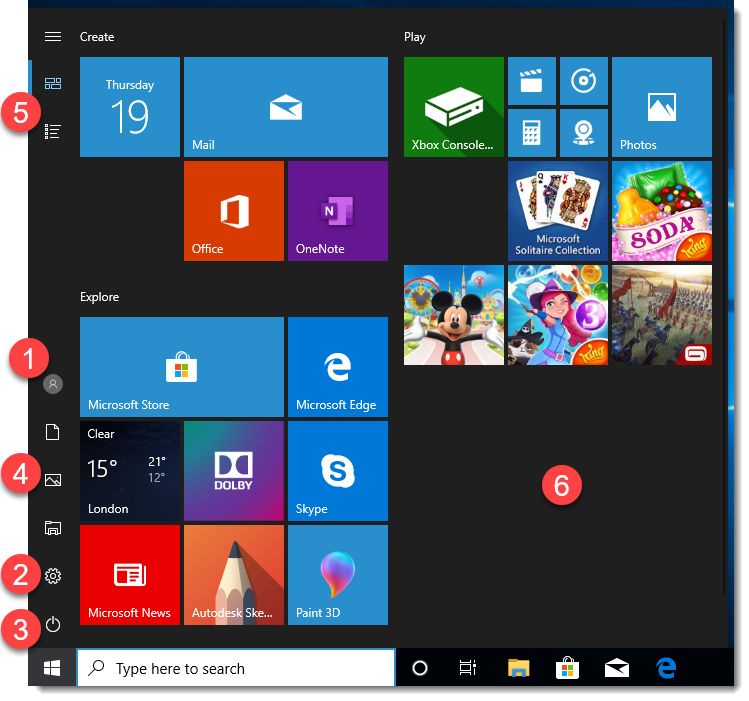Click the Create group header
This screenshot has width=749, height=701.
[97, 37]
